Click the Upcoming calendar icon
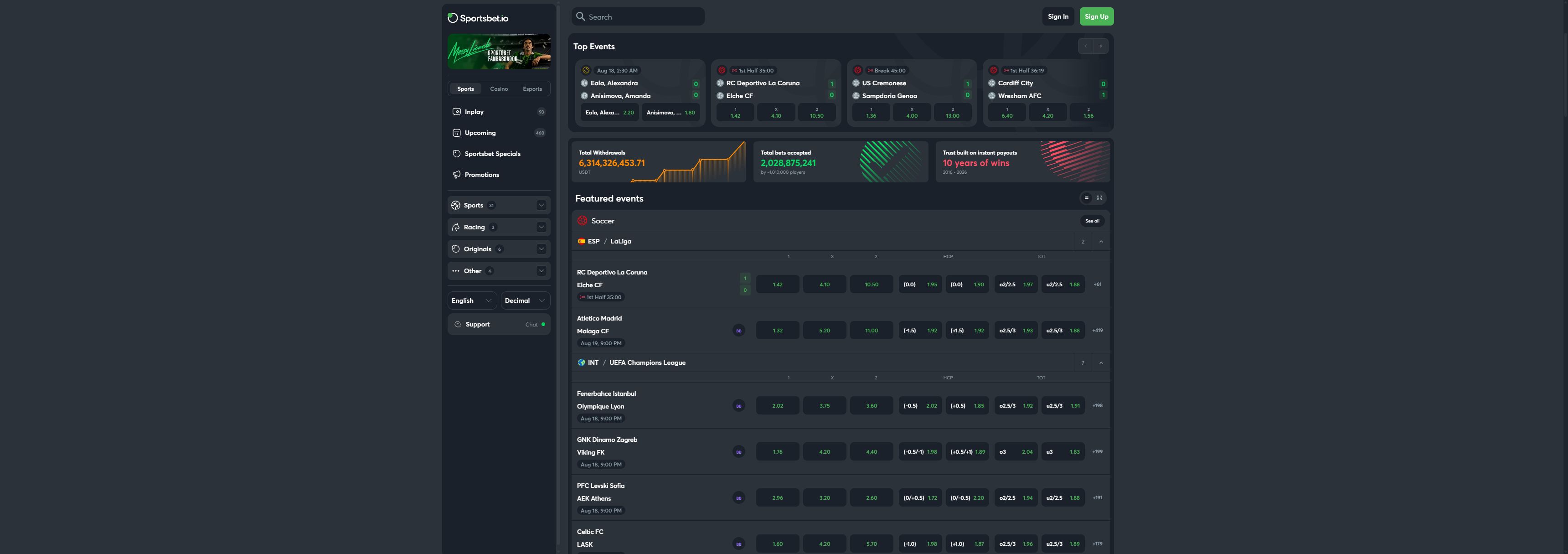The image size is (1568, 554). pyautogui.click(x=457, y=133)
